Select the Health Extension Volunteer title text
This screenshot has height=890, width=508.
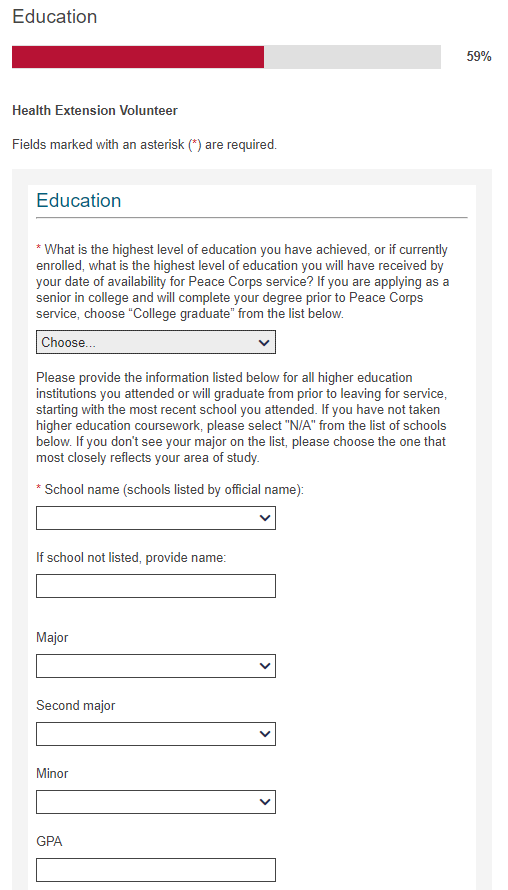point(95,110)
